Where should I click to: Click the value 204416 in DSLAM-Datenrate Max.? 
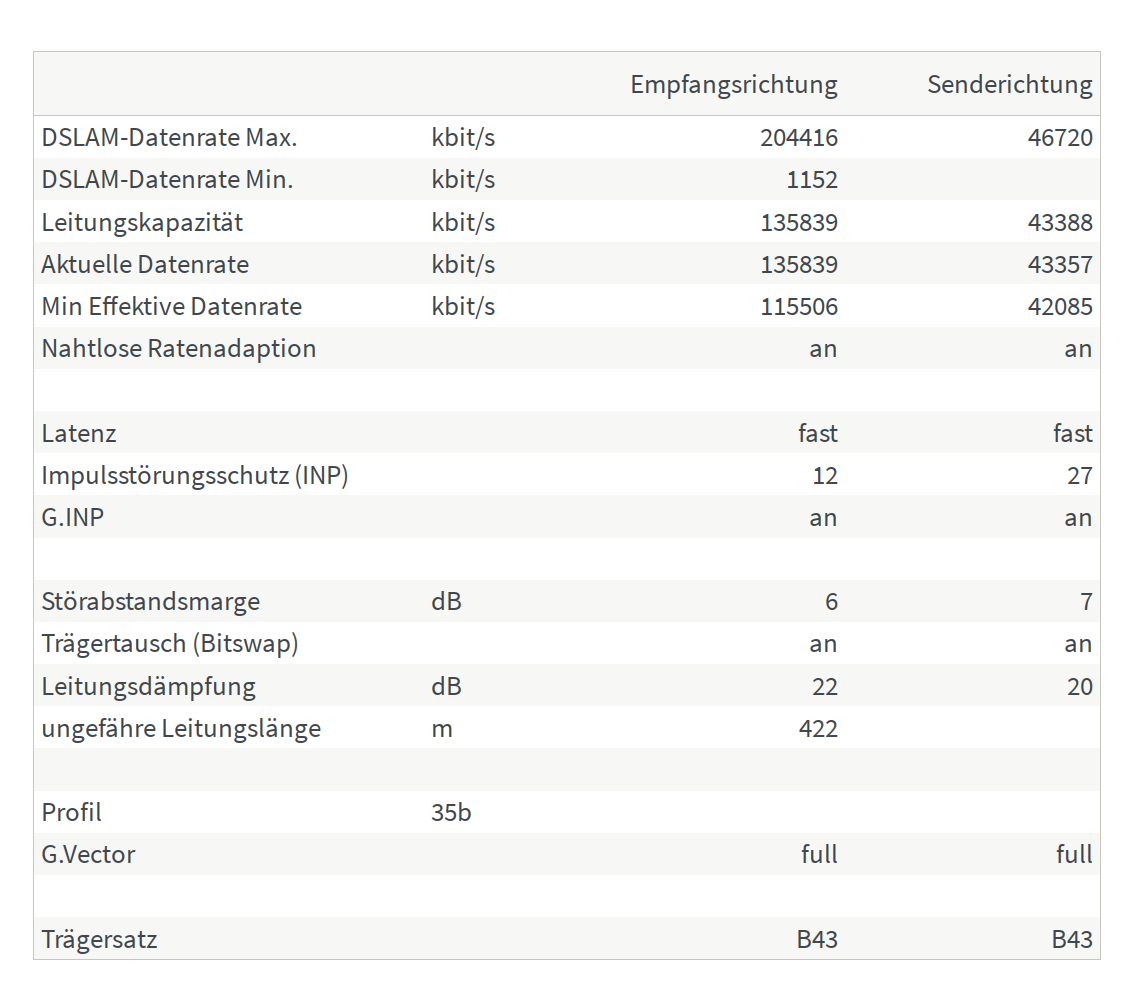799,137
